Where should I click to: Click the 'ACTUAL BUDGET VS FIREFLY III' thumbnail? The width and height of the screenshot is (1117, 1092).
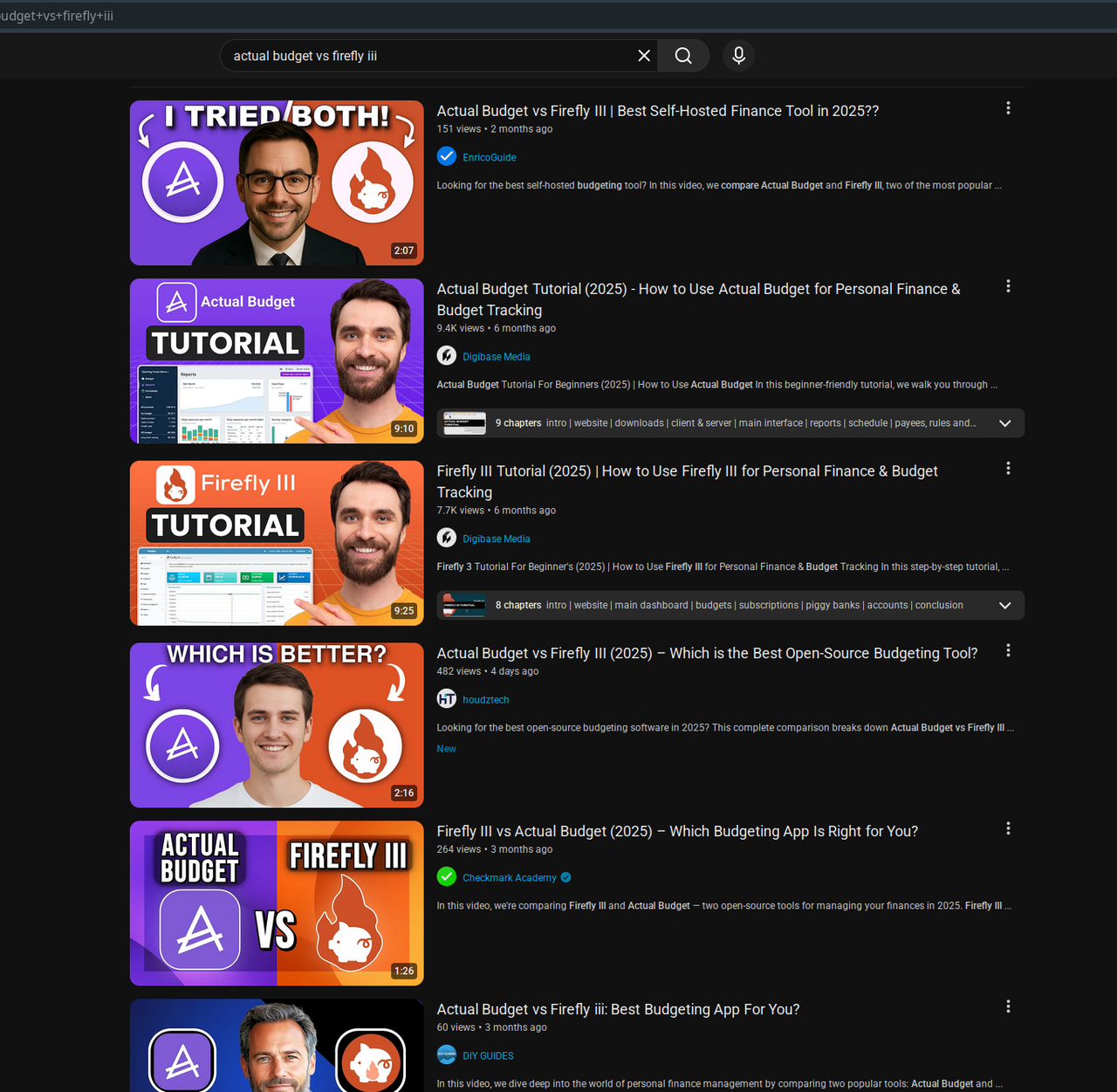tap(277, 903)
